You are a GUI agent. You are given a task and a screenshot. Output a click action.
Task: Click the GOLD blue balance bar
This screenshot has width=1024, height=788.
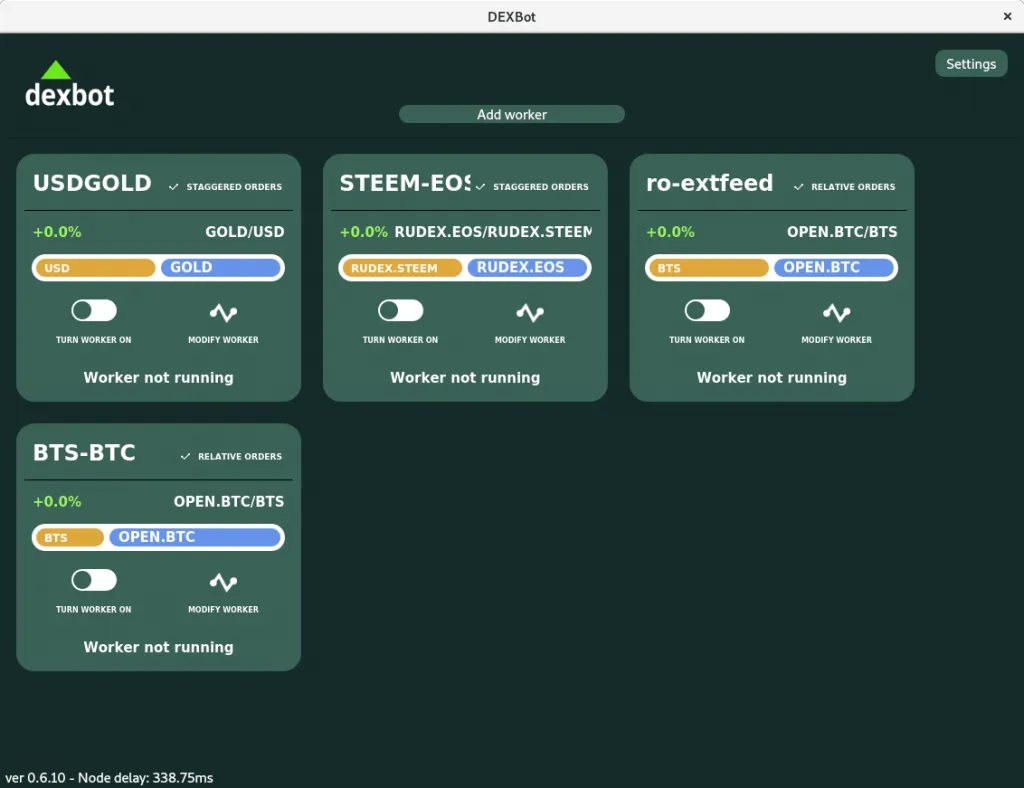pos(221,268)
